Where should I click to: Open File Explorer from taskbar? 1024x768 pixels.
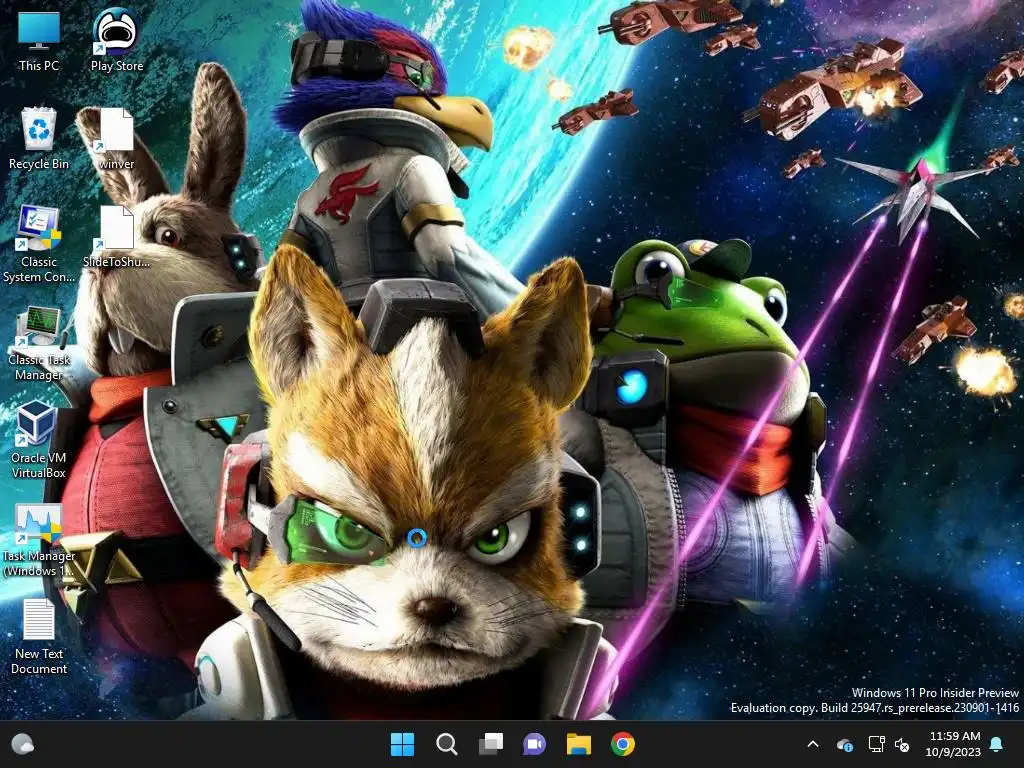point(579,744)
